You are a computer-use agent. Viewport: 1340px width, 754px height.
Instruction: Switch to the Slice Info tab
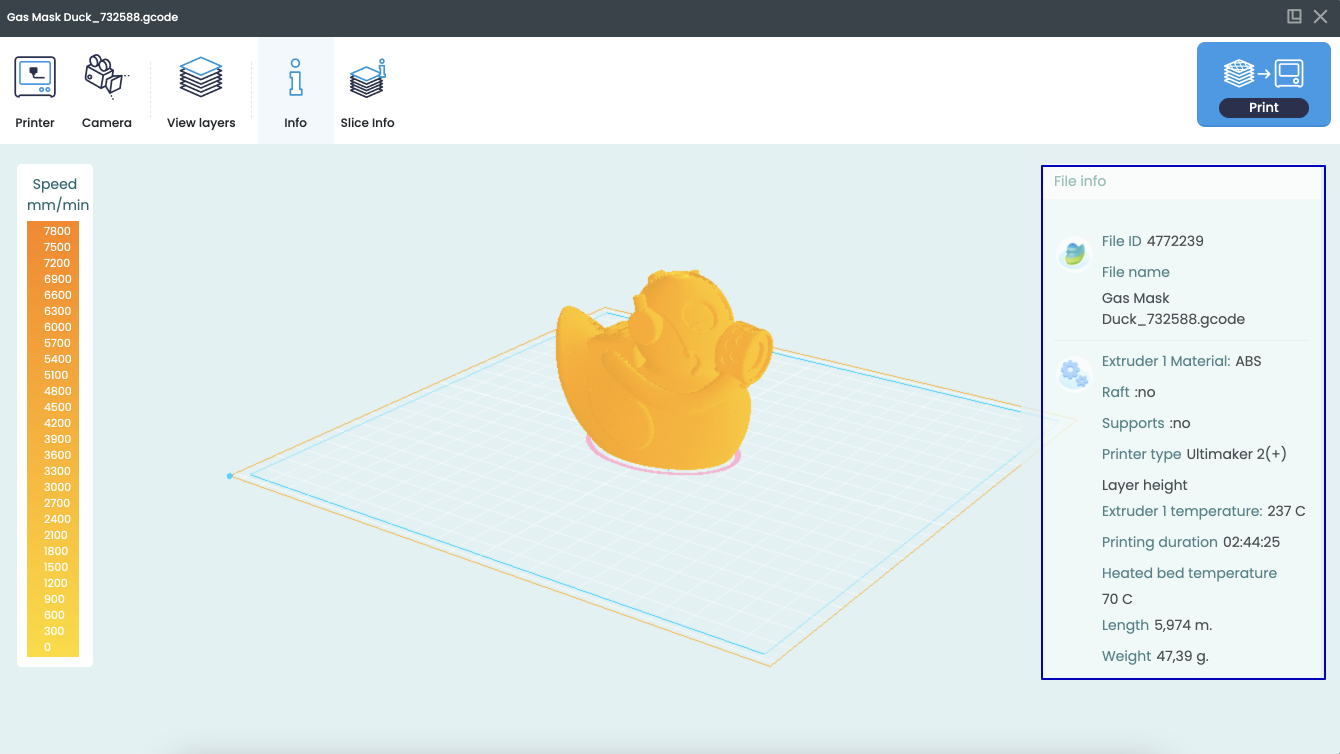[x=366, y=90]
